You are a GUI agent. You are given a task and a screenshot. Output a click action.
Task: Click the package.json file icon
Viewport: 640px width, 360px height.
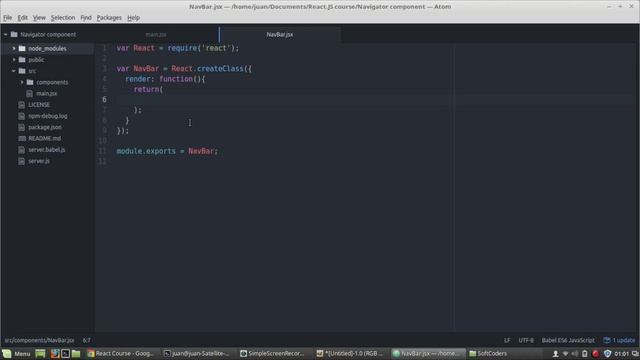[x=22, y=127]
